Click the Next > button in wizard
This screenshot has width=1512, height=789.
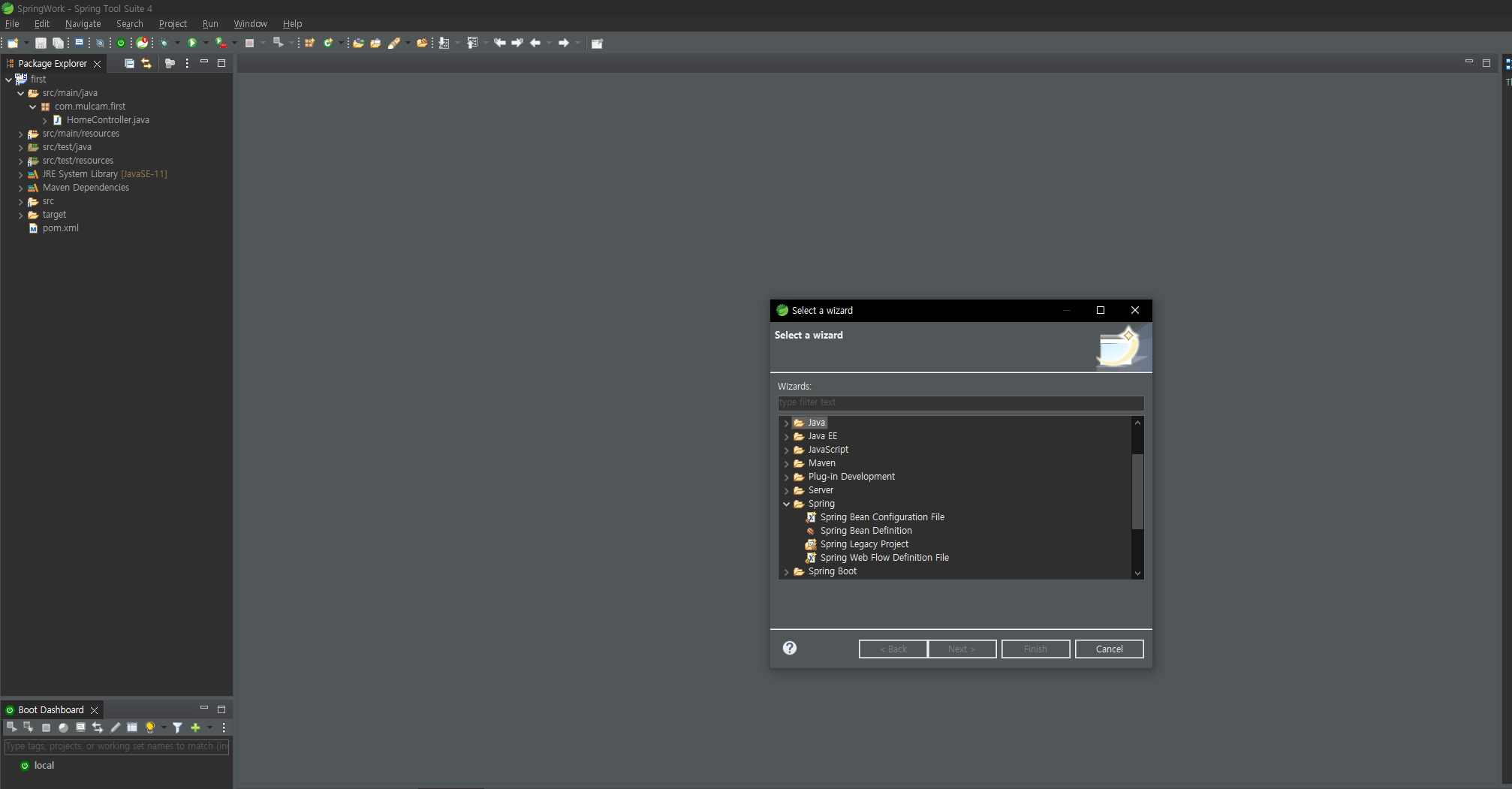[962, 649]
